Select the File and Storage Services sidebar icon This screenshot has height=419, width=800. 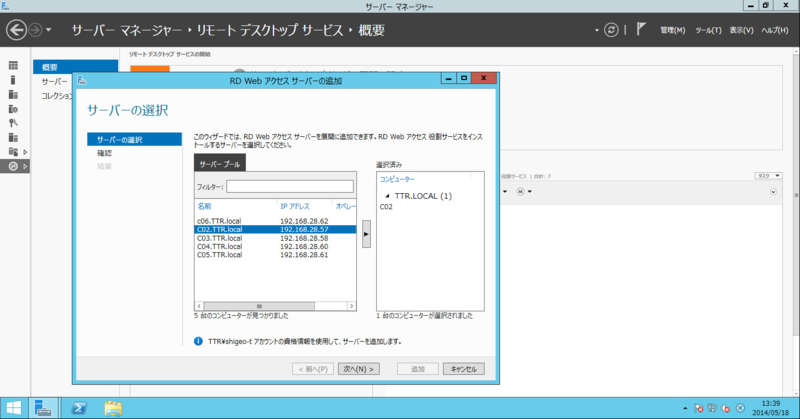click(x=13, y=152)
